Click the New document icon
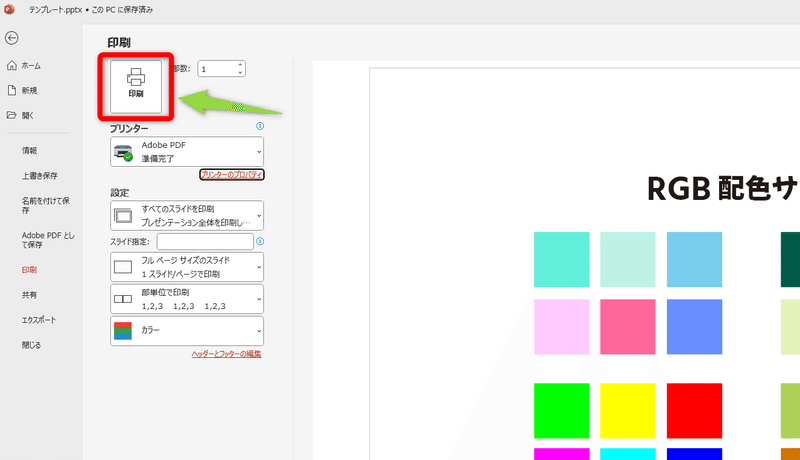800x460 pixels. [x=12, y=90]
